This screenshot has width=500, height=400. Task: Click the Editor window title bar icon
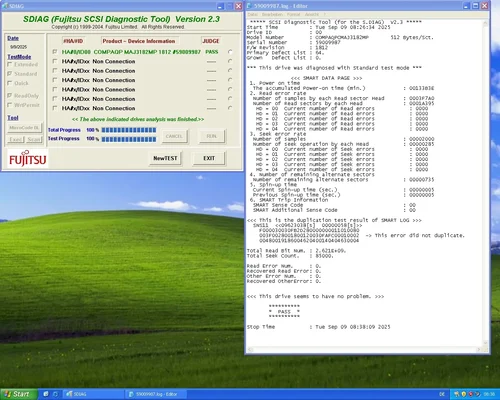pos(249,6)
